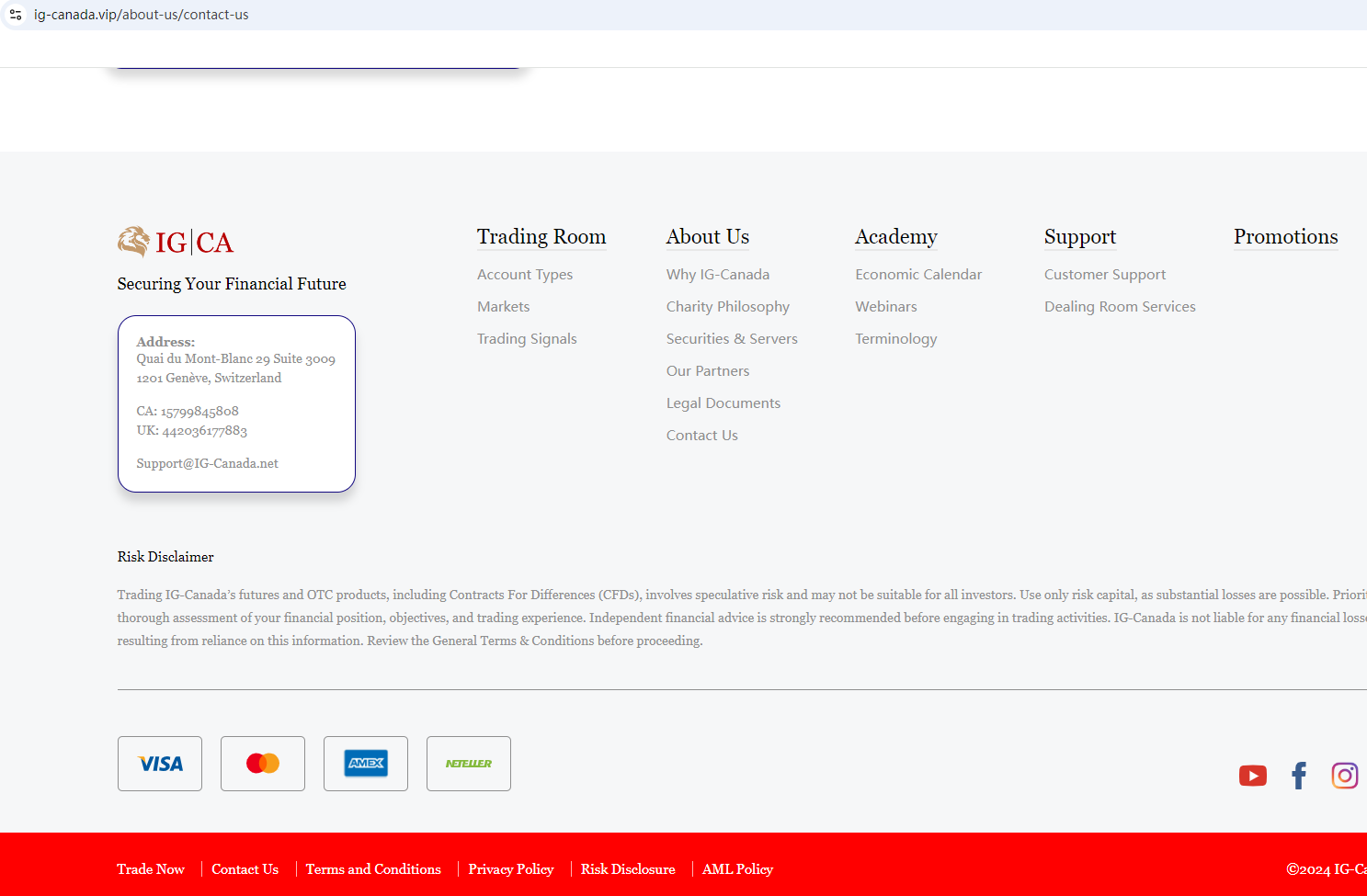
Task: Open AML Policy in footer bar
Action: pyautogui.click(x=737, y=869)
